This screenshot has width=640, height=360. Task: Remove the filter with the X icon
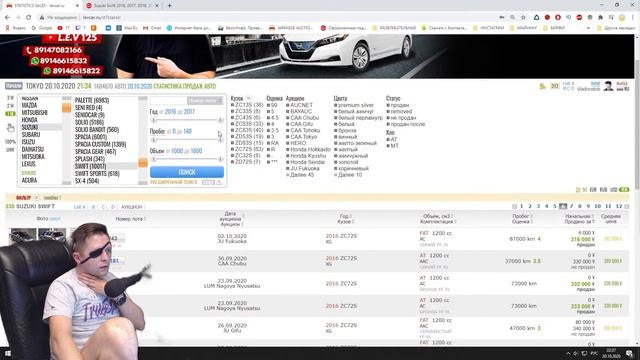(36, 198)
